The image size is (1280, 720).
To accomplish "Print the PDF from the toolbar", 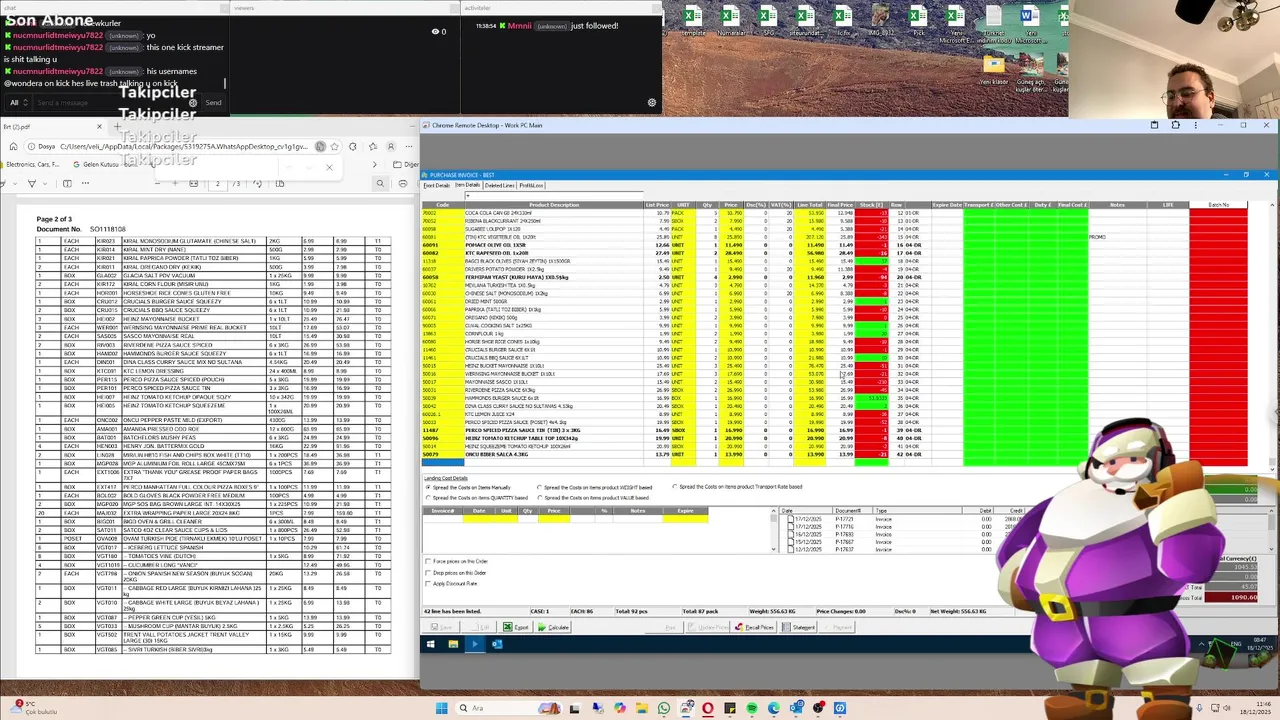I will [403, 183].
